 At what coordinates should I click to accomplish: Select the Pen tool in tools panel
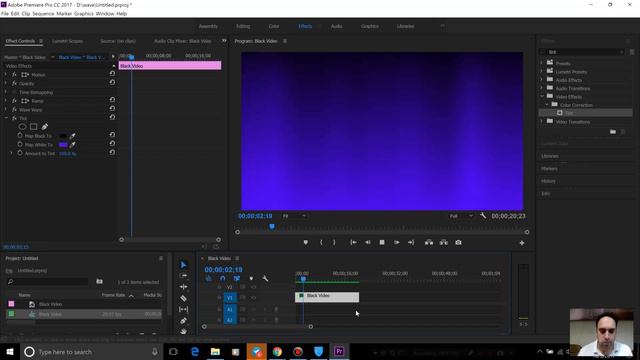[x=184, y=321]
